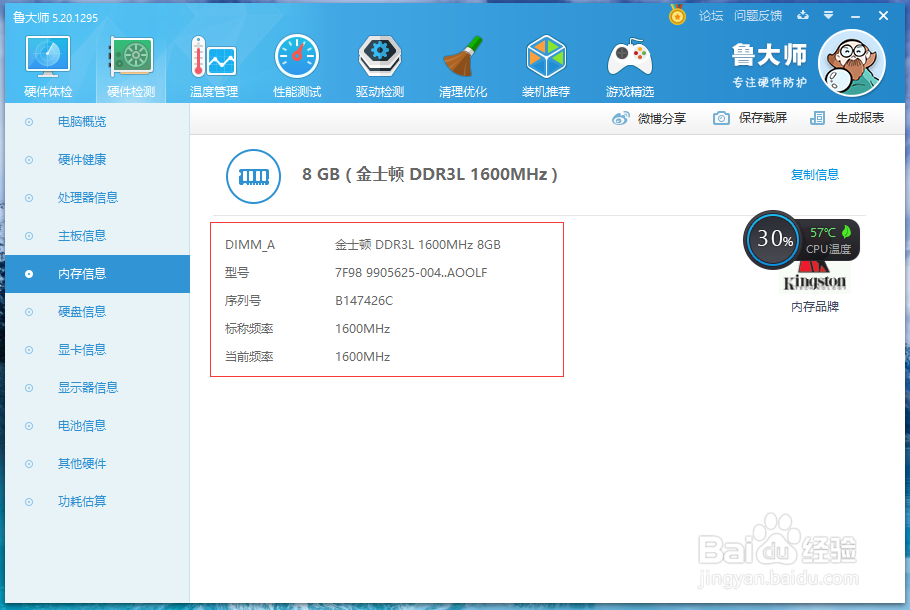This screenshot has width=910, height=610.
Task: Click DIMM_A value 金士顿 DDR3L 1600MHz 8GB
Action: pyautogui.click(x=418, y=245)
